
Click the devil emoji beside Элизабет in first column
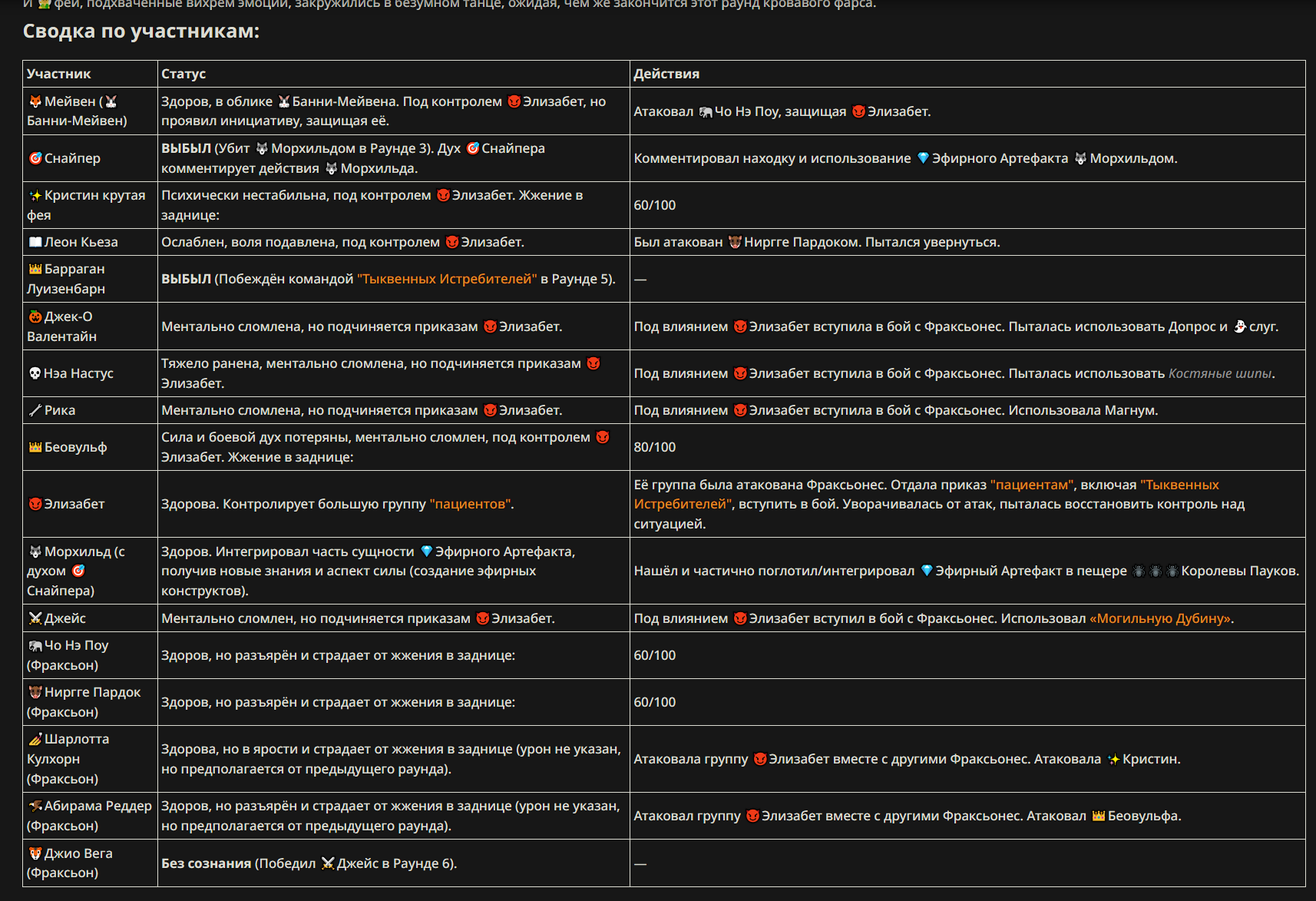pyautogui.click(x=35, y=504)
